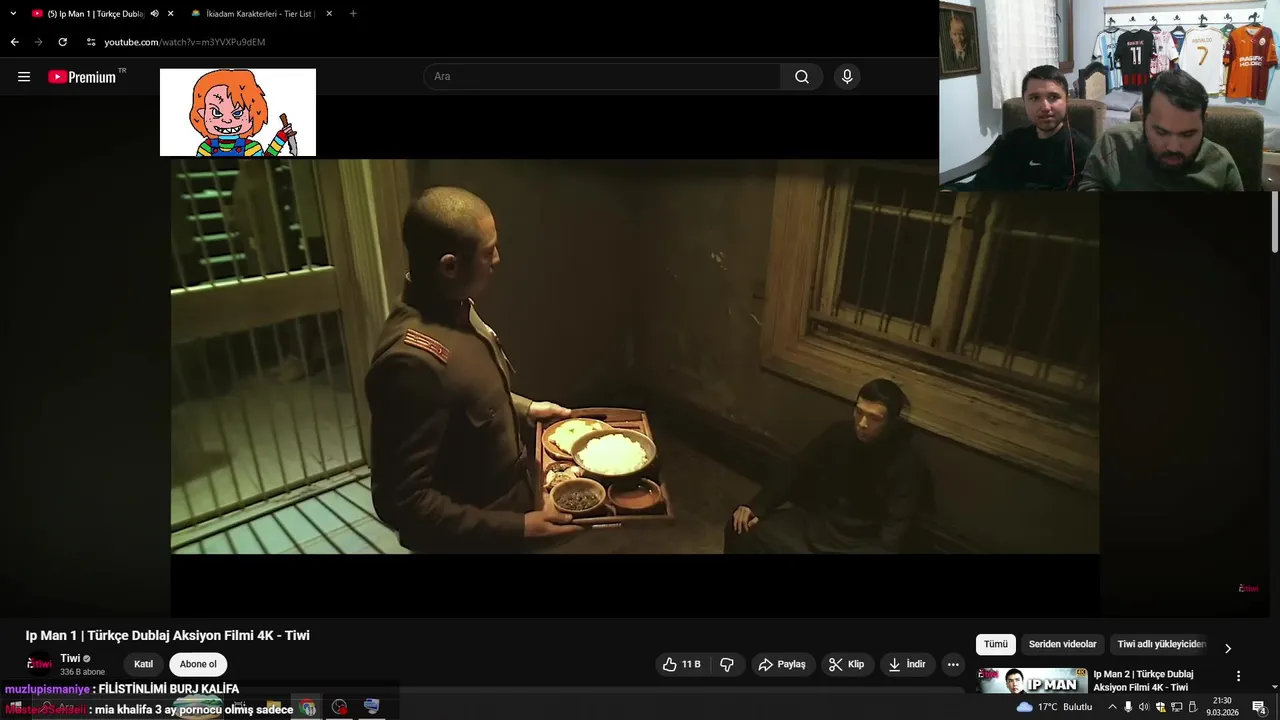This screenshot has width=1280, height=720.
Task: Open the network icon in system tray
Action: (x=1176, y=707)
